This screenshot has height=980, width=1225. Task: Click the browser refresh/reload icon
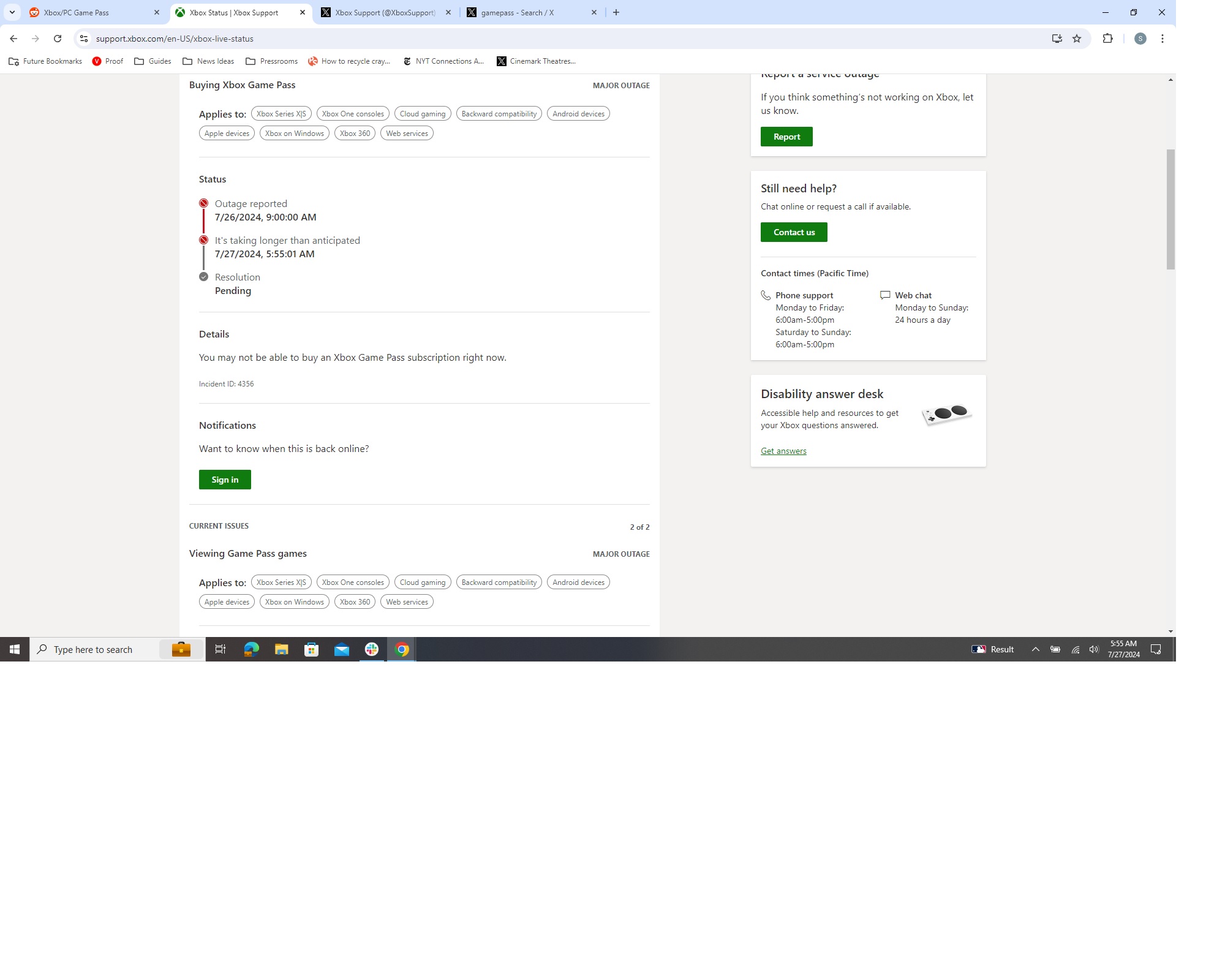click(58, 38)
